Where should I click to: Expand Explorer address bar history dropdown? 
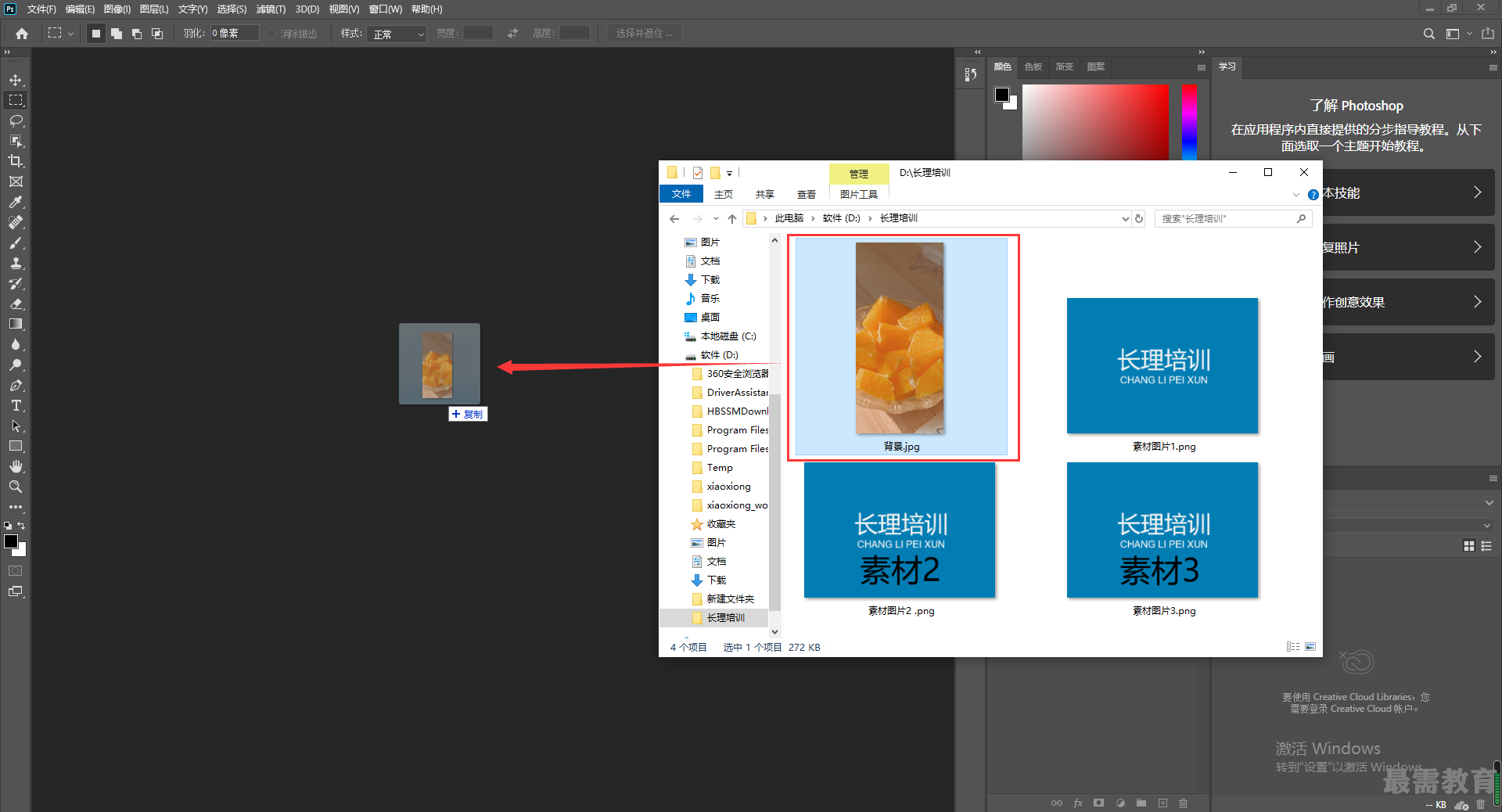tap(1125, 219)
